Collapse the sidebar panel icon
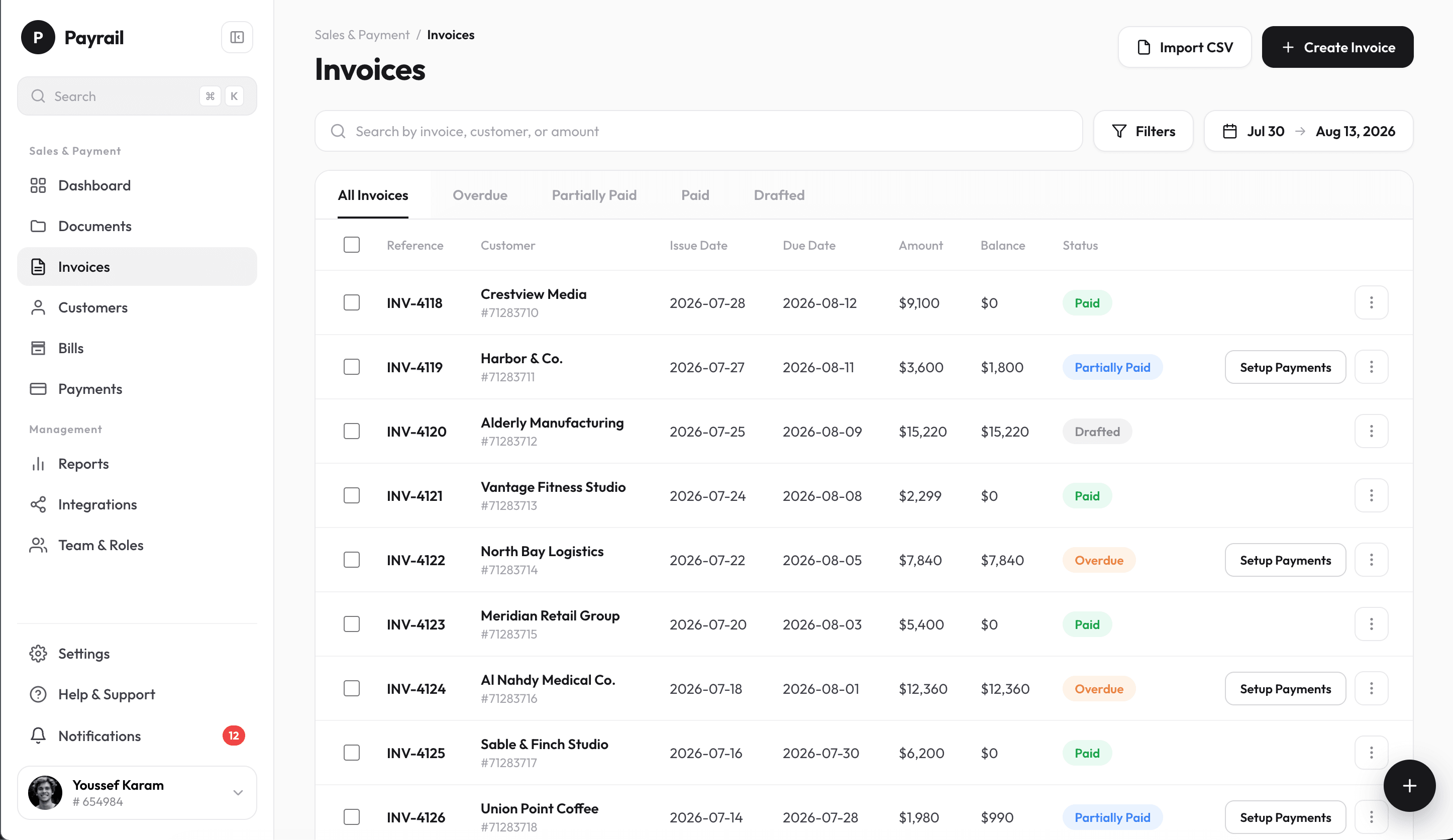Viewport: 1453px width, 840px height. tap(237, 38)
